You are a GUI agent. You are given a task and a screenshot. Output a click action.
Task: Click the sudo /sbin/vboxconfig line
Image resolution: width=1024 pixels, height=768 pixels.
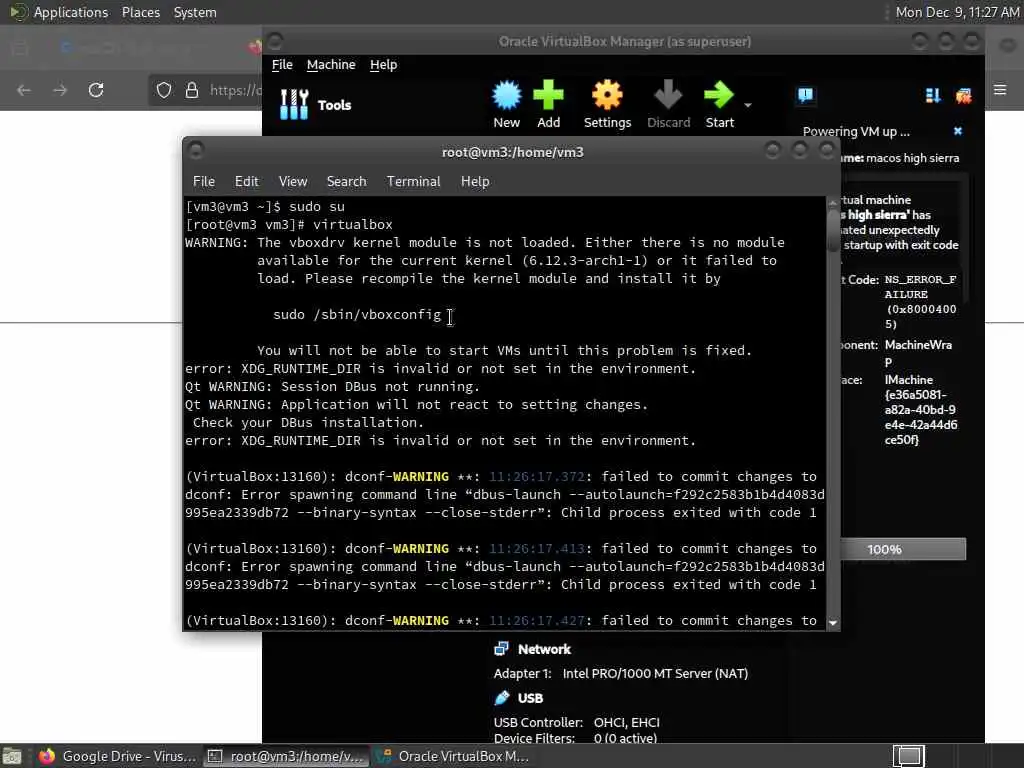[357, 315]
